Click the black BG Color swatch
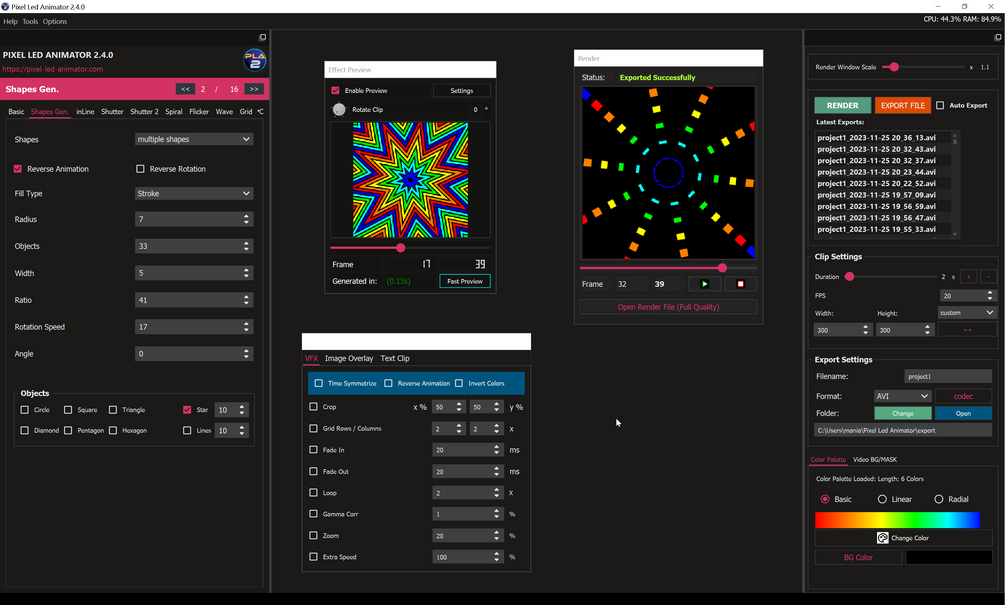 [x=949, y=558]
